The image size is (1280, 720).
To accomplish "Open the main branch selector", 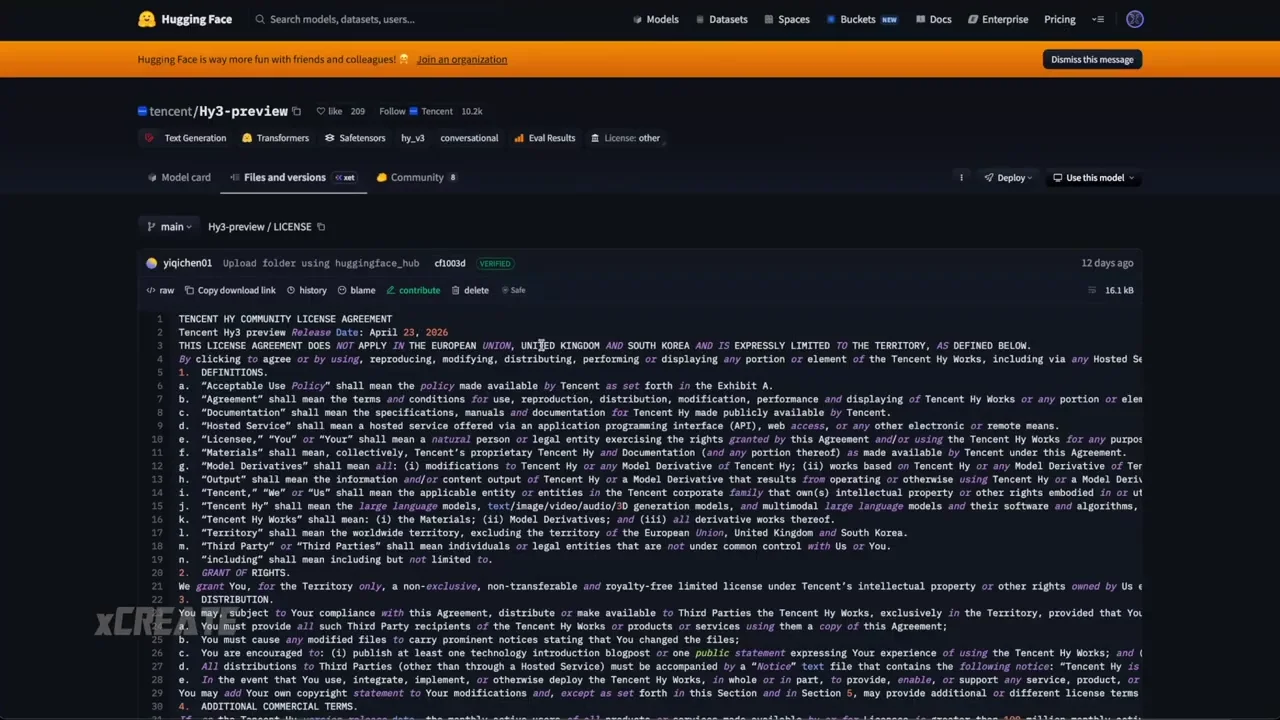I will (169, 227).
